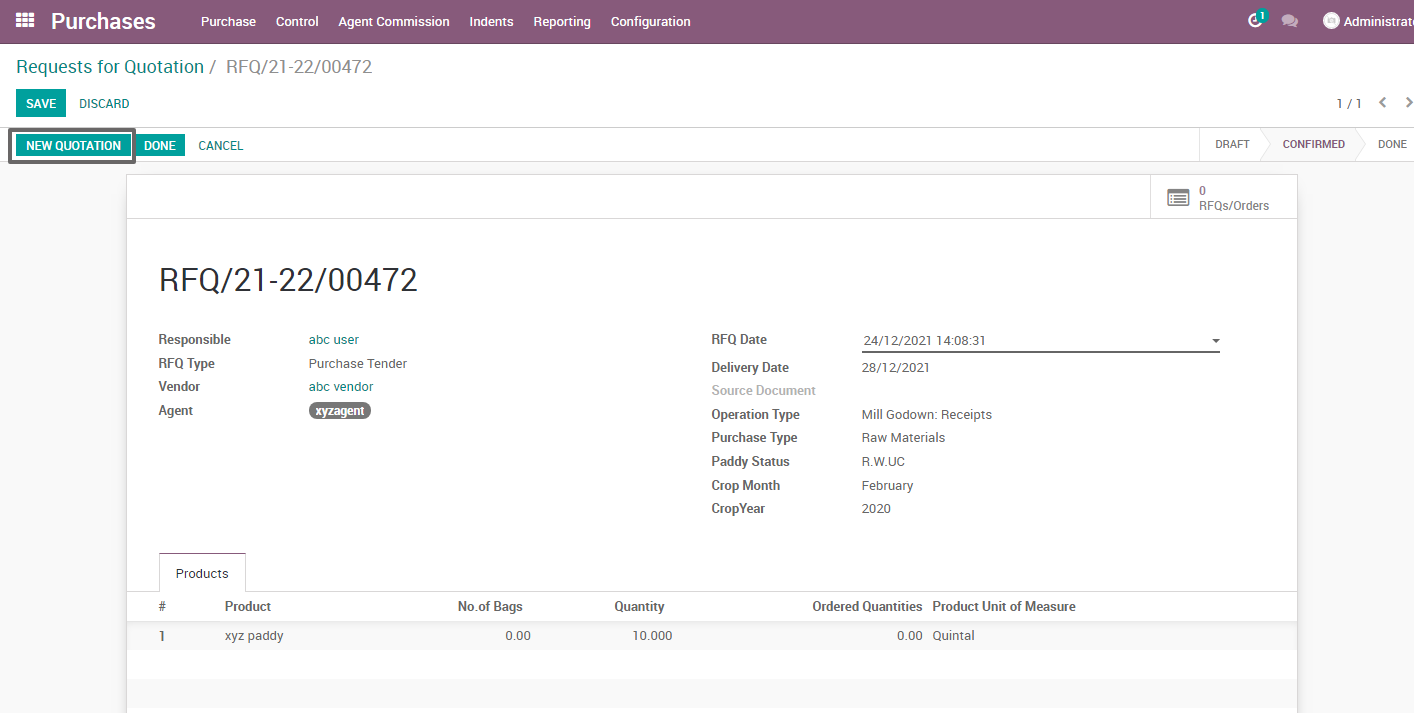Expand the RFQ Date dropdown arrow
This screenshot has width=1414, height=713.
pyautogui.click(x=1214, y=340)
